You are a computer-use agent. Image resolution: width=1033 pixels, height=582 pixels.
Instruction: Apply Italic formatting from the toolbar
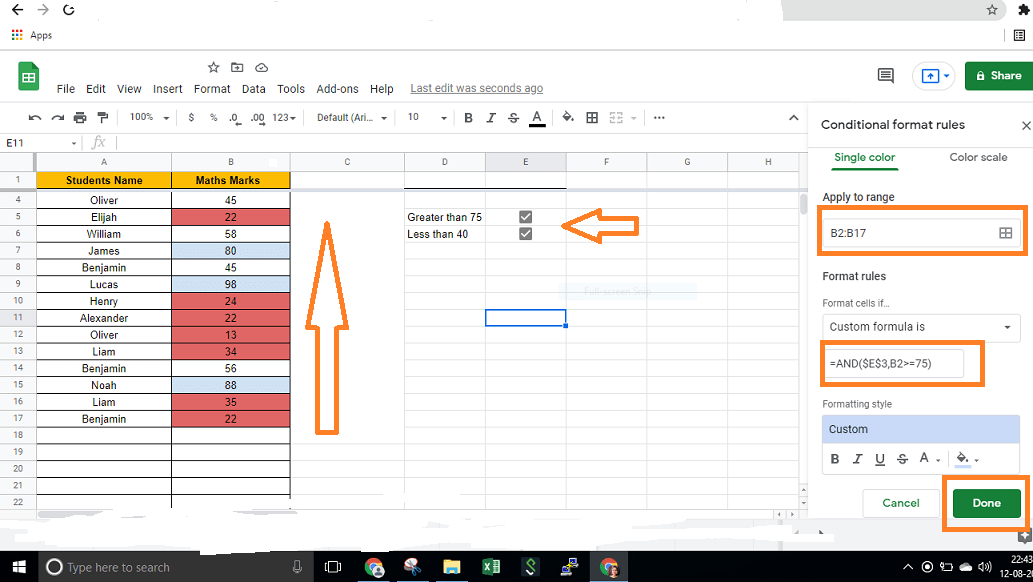(491, 117)
